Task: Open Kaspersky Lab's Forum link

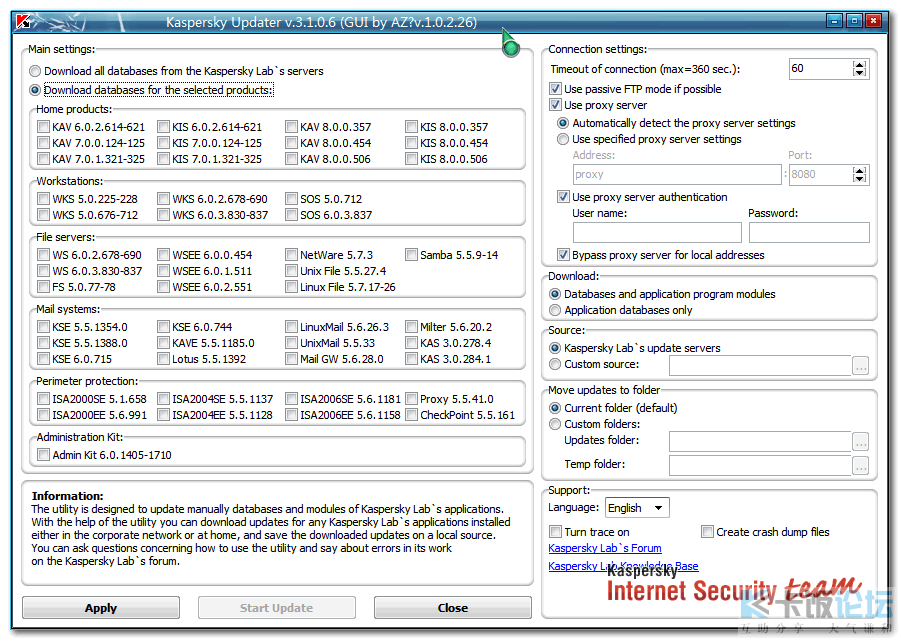Action: (604, 549)
